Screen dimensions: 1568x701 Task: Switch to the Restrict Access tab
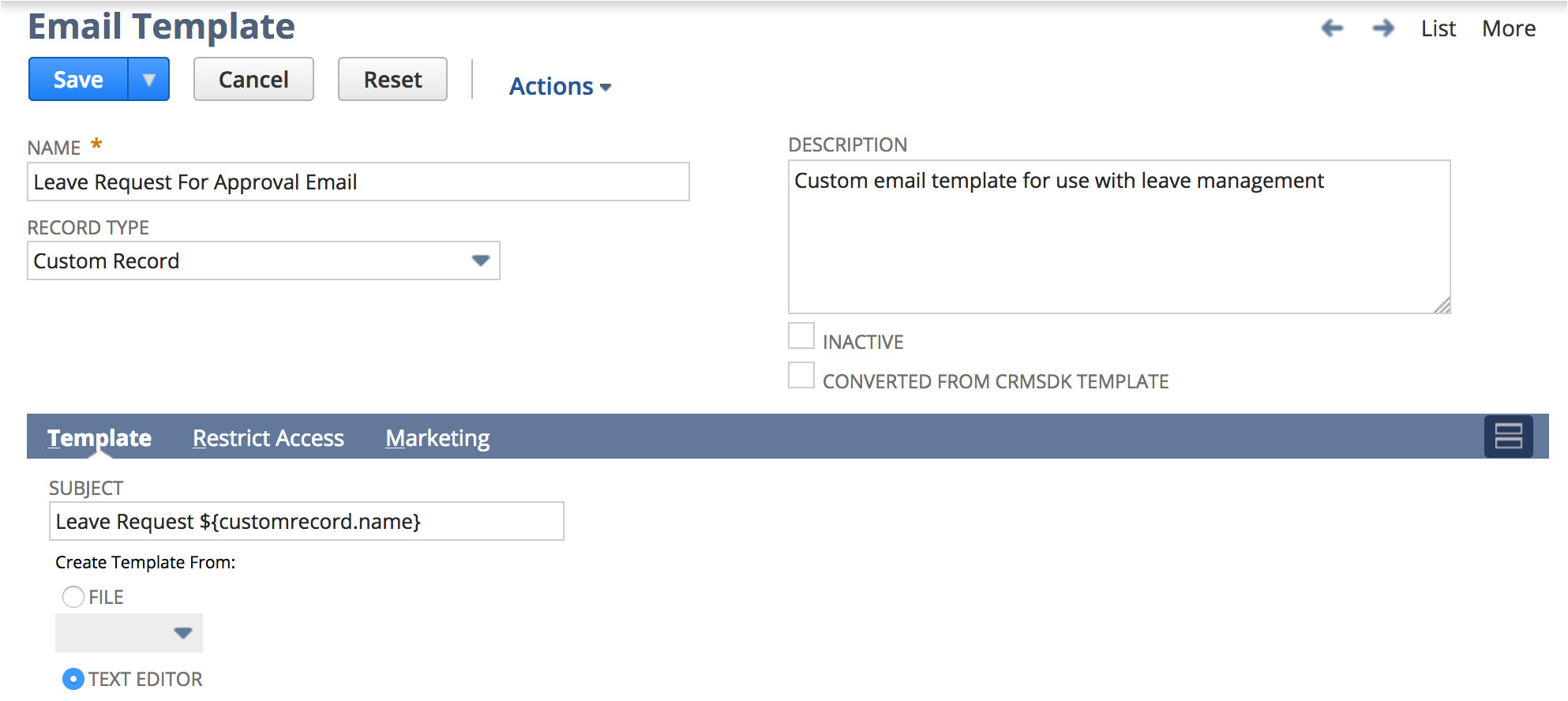coord(268,438)
